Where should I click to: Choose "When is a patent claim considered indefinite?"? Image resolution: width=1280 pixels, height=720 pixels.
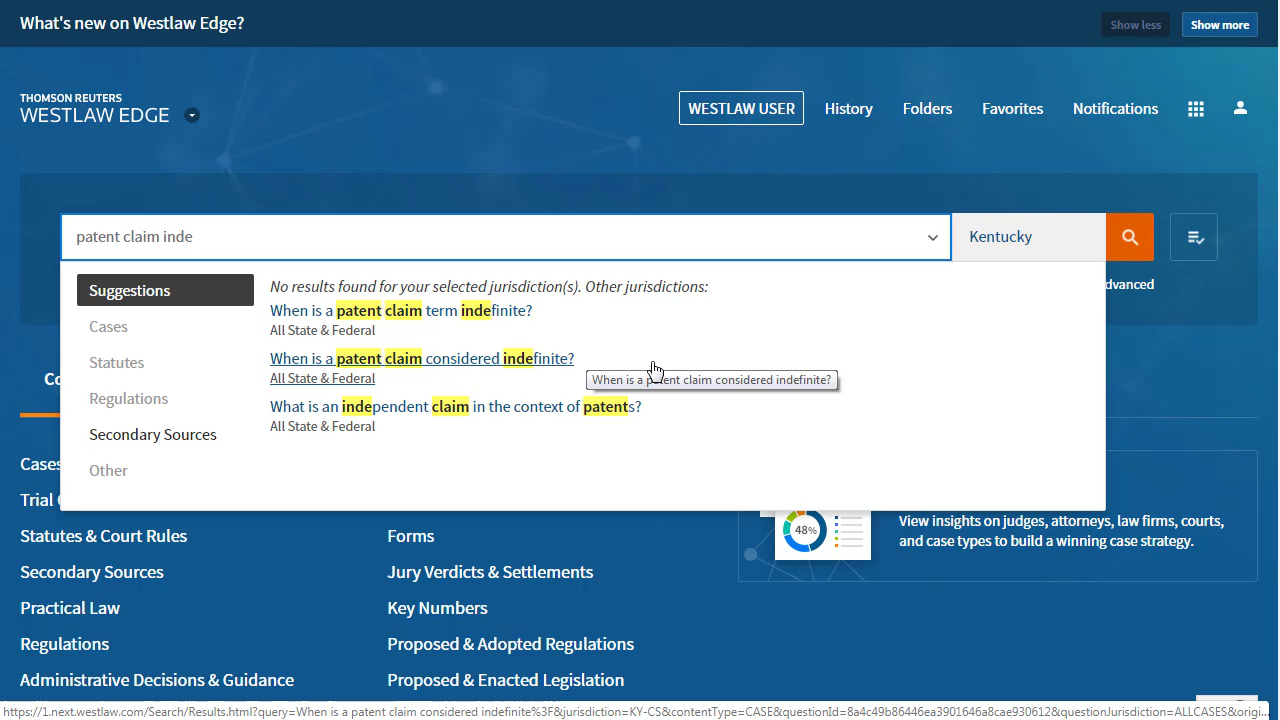(x=421, y=359)
